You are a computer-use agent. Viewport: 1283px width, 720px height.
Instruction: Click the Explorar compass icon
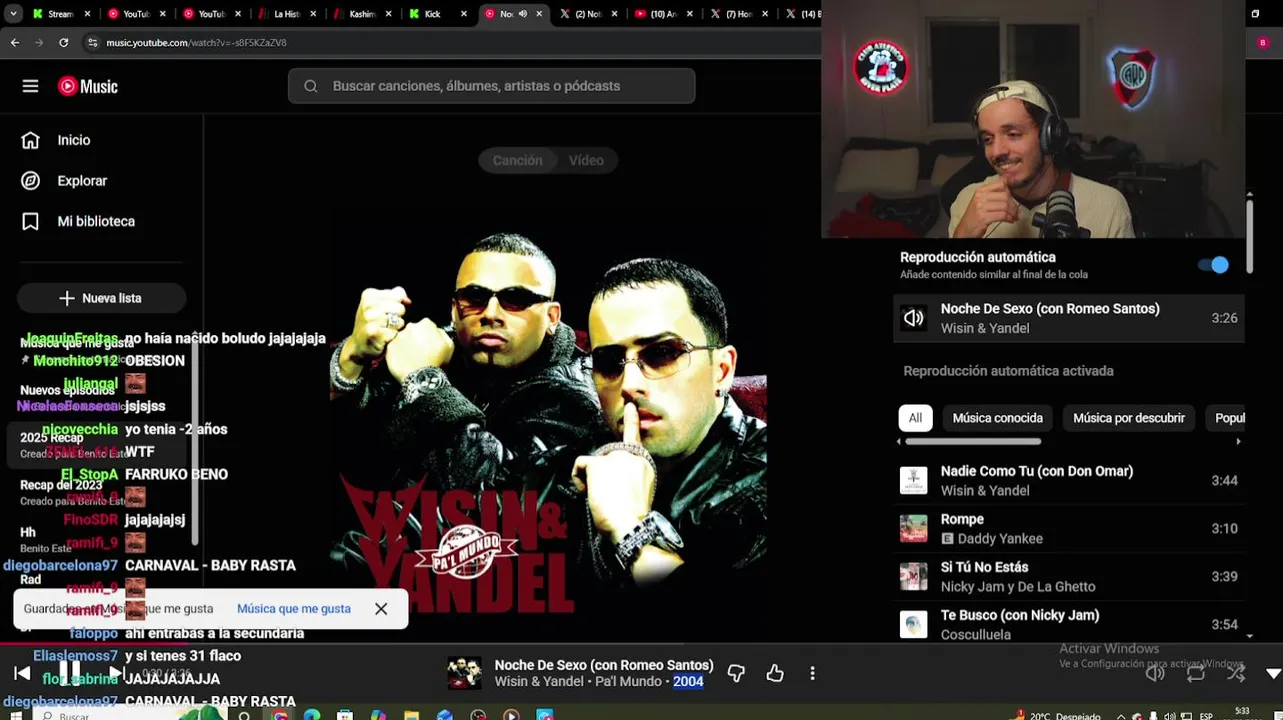click(31, 181)
